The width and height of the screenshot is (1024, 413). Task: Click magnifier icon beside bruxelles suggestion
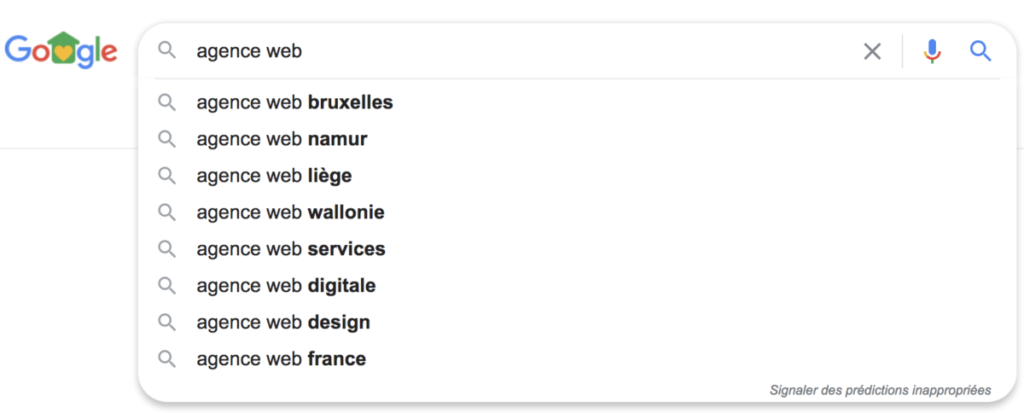167,103
